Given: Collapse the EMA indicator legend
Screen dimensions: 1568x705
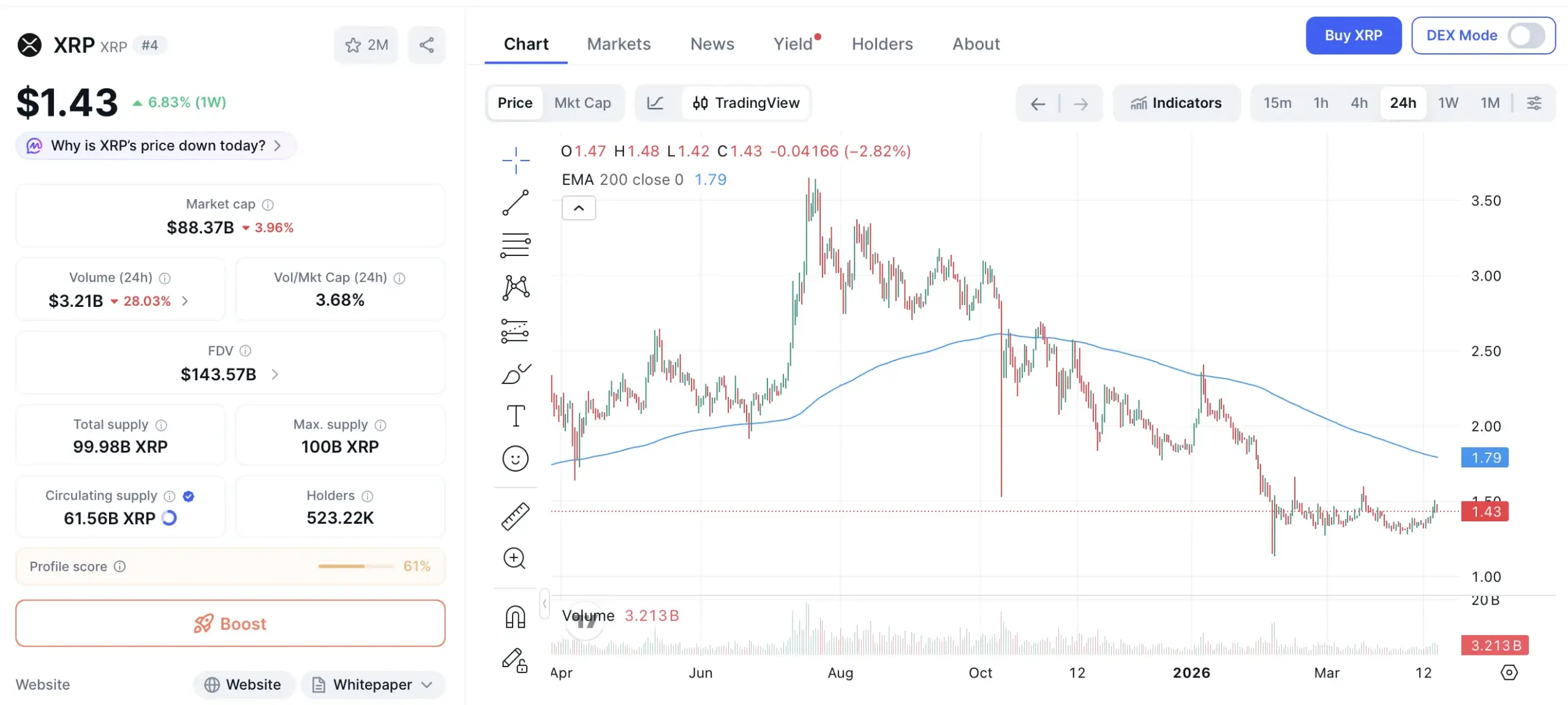Looking at the screenshot, I should click(x=578, y=208).
